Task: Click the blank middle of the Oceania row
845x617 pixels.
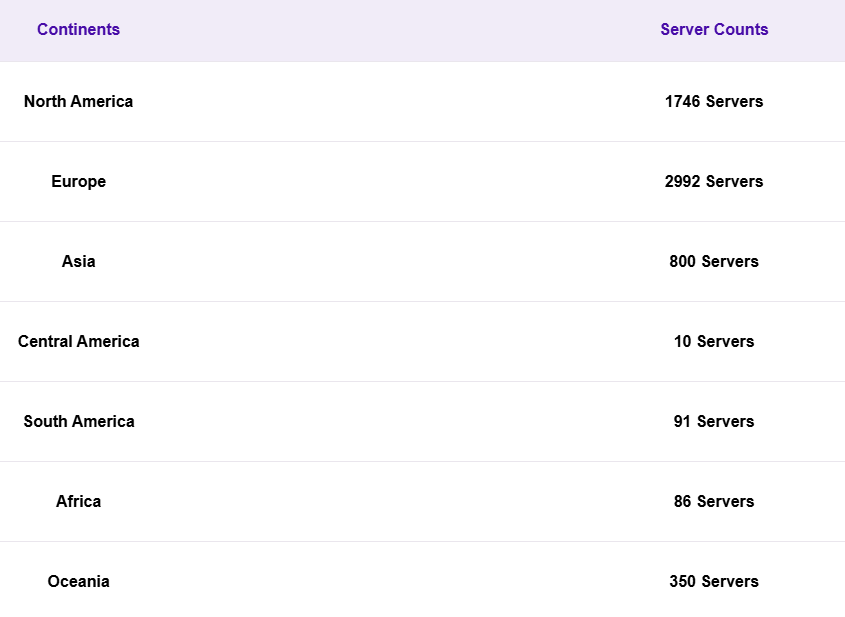Action: [x=400, y=581]
